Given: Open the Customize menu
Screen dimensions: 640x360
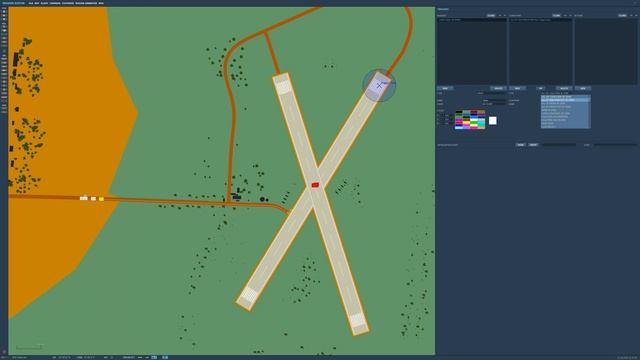Looking at the screenshot, I should point(68,3).
